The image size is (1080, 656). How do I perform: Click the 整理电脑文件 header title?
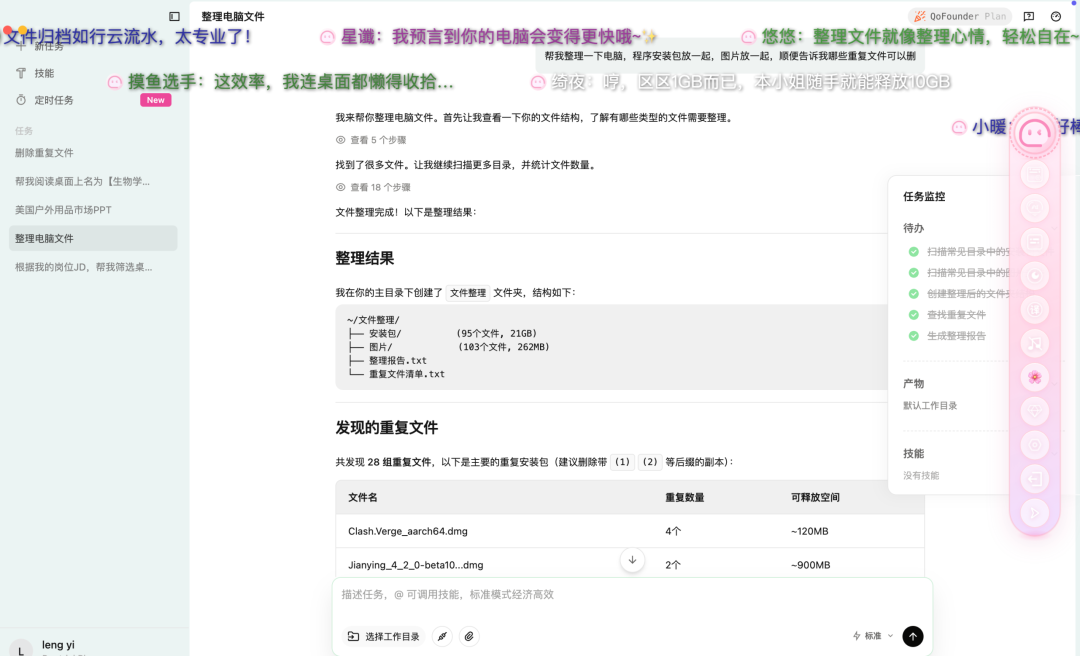(x=233, y=17)
